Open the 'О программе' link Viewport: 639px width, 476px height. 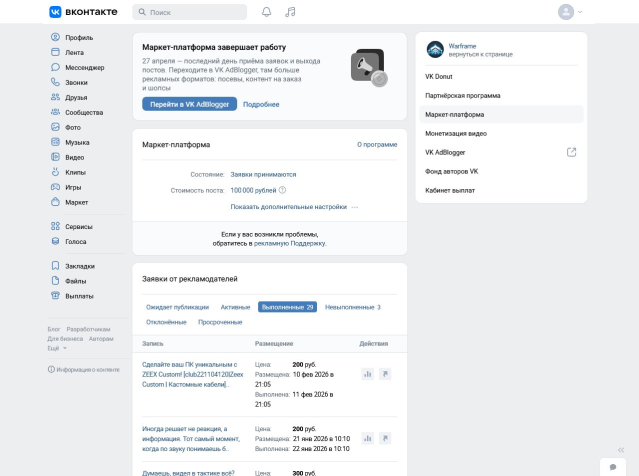377,145
